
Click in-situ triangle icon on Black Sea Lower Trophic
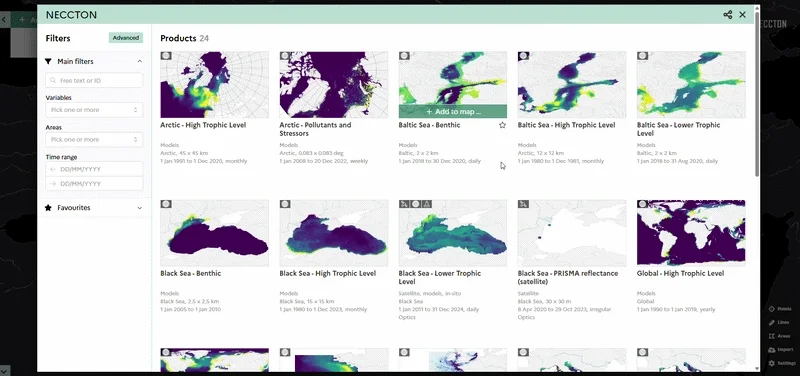point(428,204)
